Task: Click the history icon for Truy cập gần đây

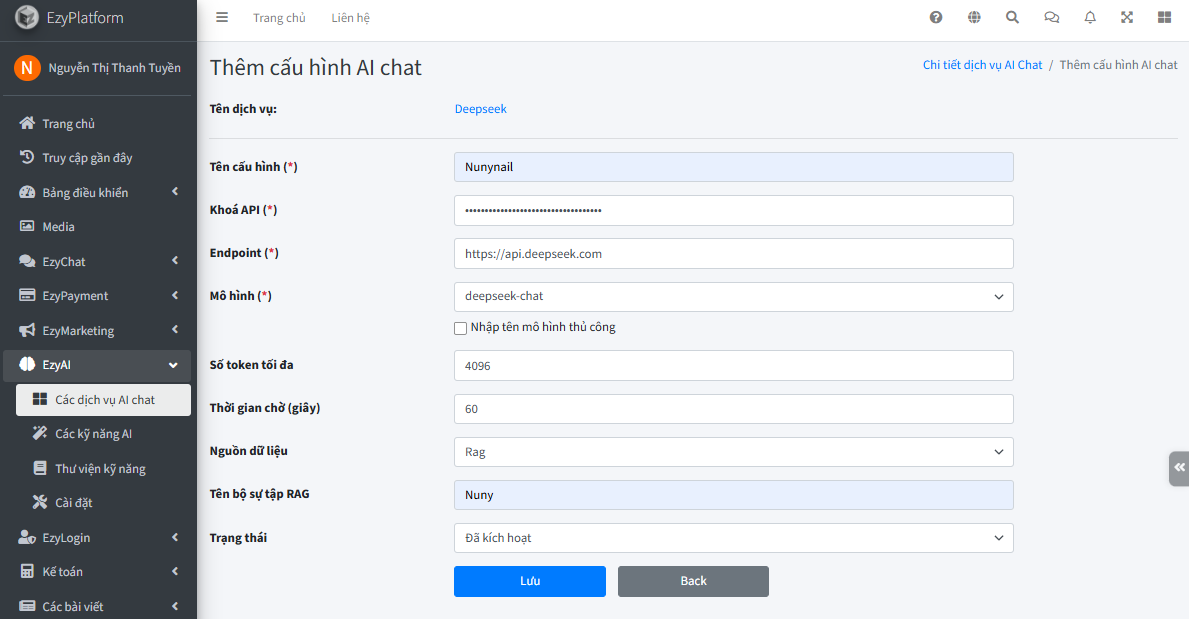Action: [x=27, y=157]
